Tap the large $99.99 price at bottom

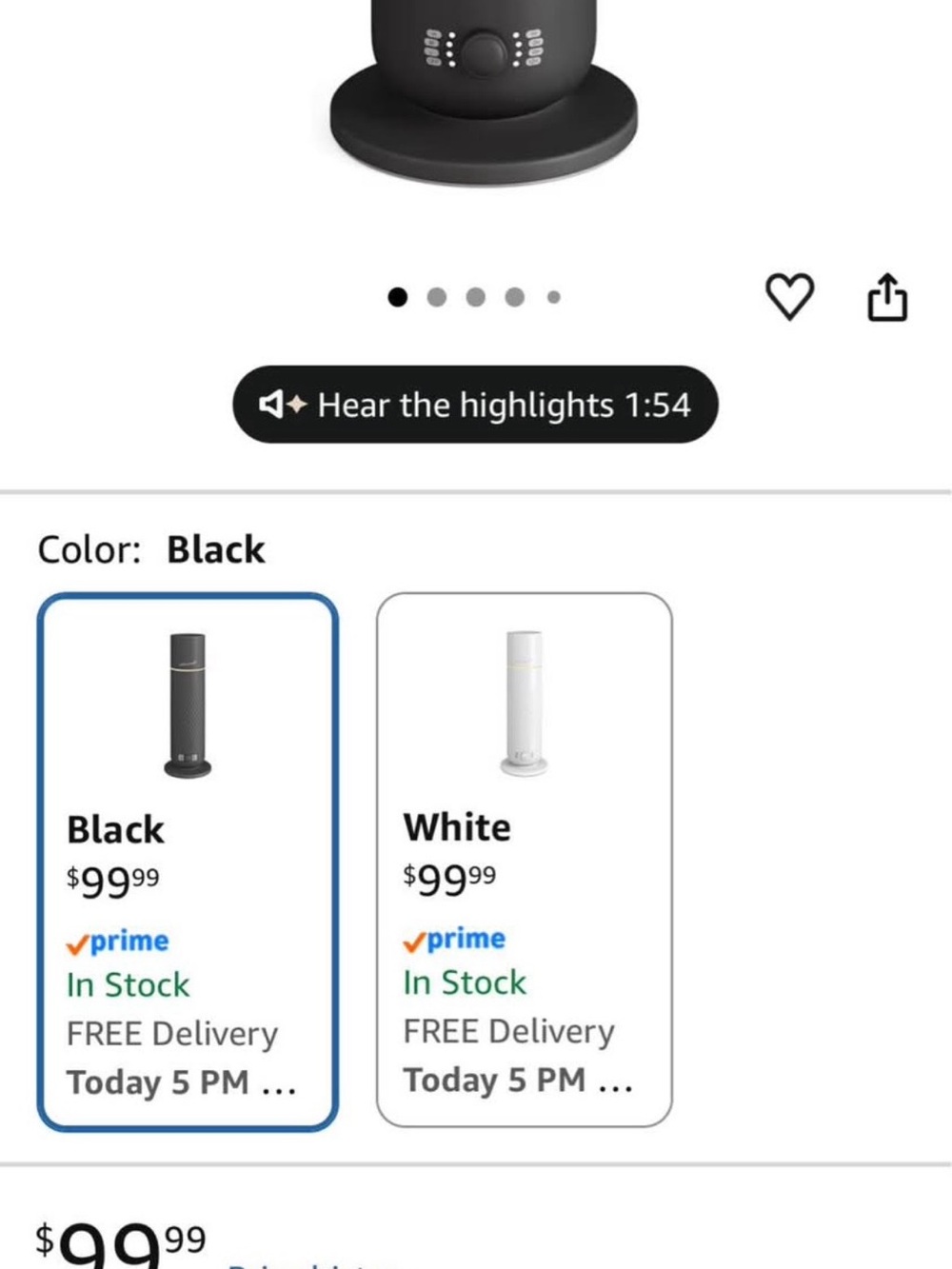tap(120, 1243)
